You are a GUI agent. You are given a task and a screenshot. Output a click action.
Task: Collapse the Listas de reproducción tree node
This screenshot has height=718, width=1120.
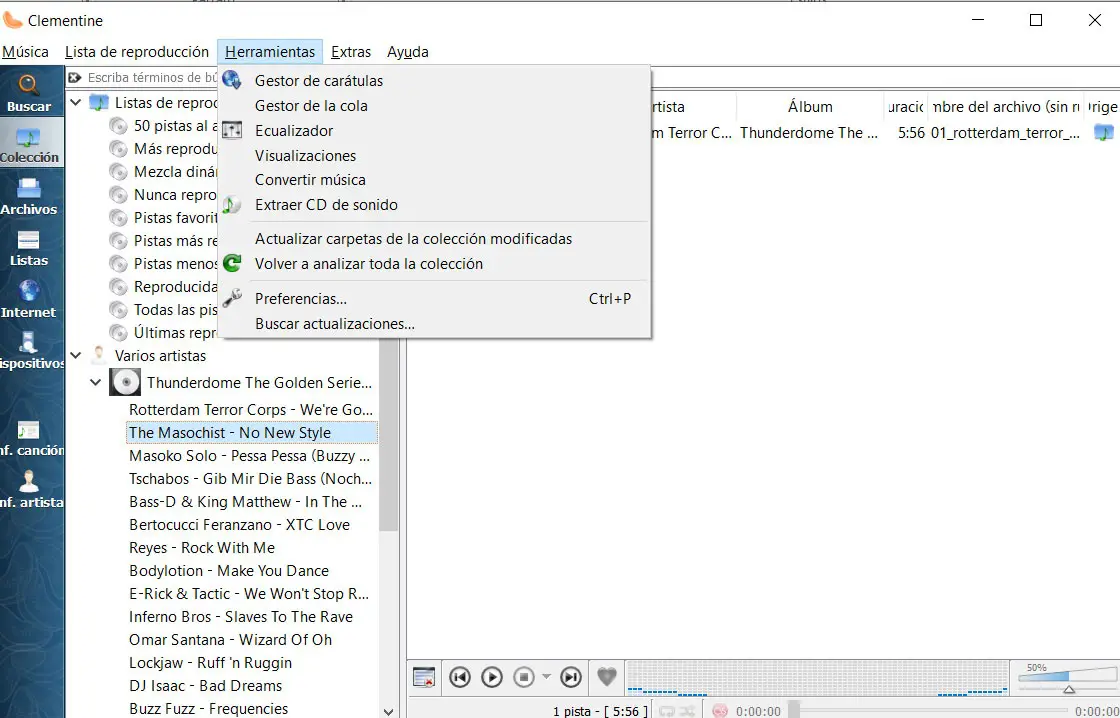coord(76,103)
